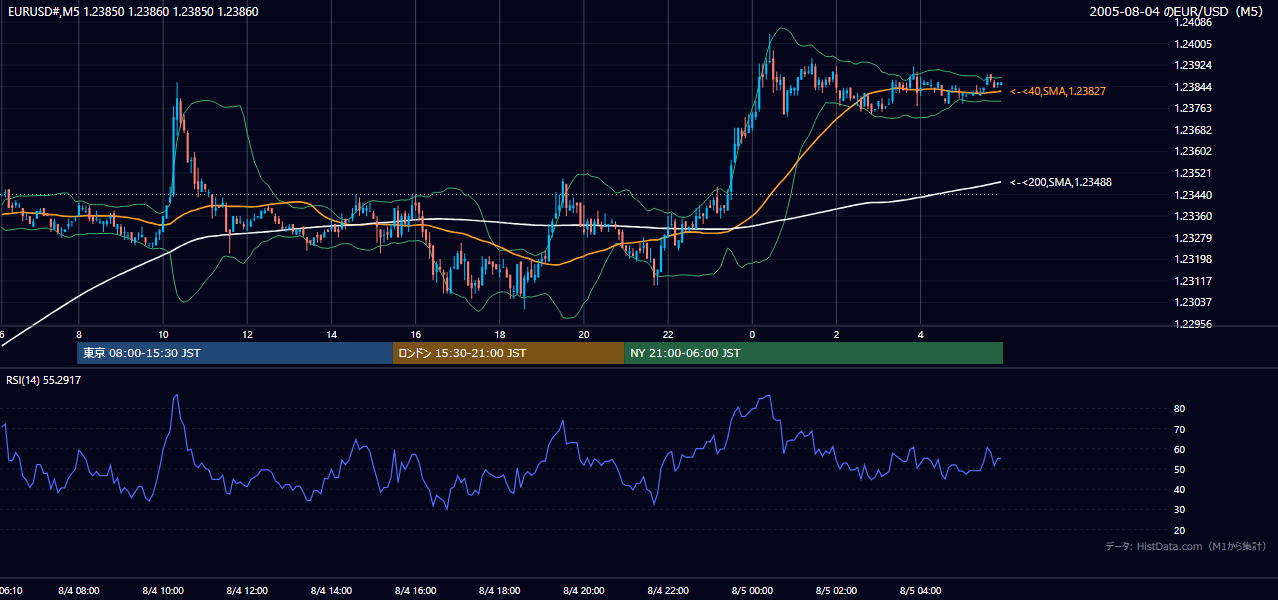Image resolution: width=1278 pixels, height=600 pixels.
Task: Select the 東京 08:00-15:30 JST session bar
Action: tap(235, 353)
